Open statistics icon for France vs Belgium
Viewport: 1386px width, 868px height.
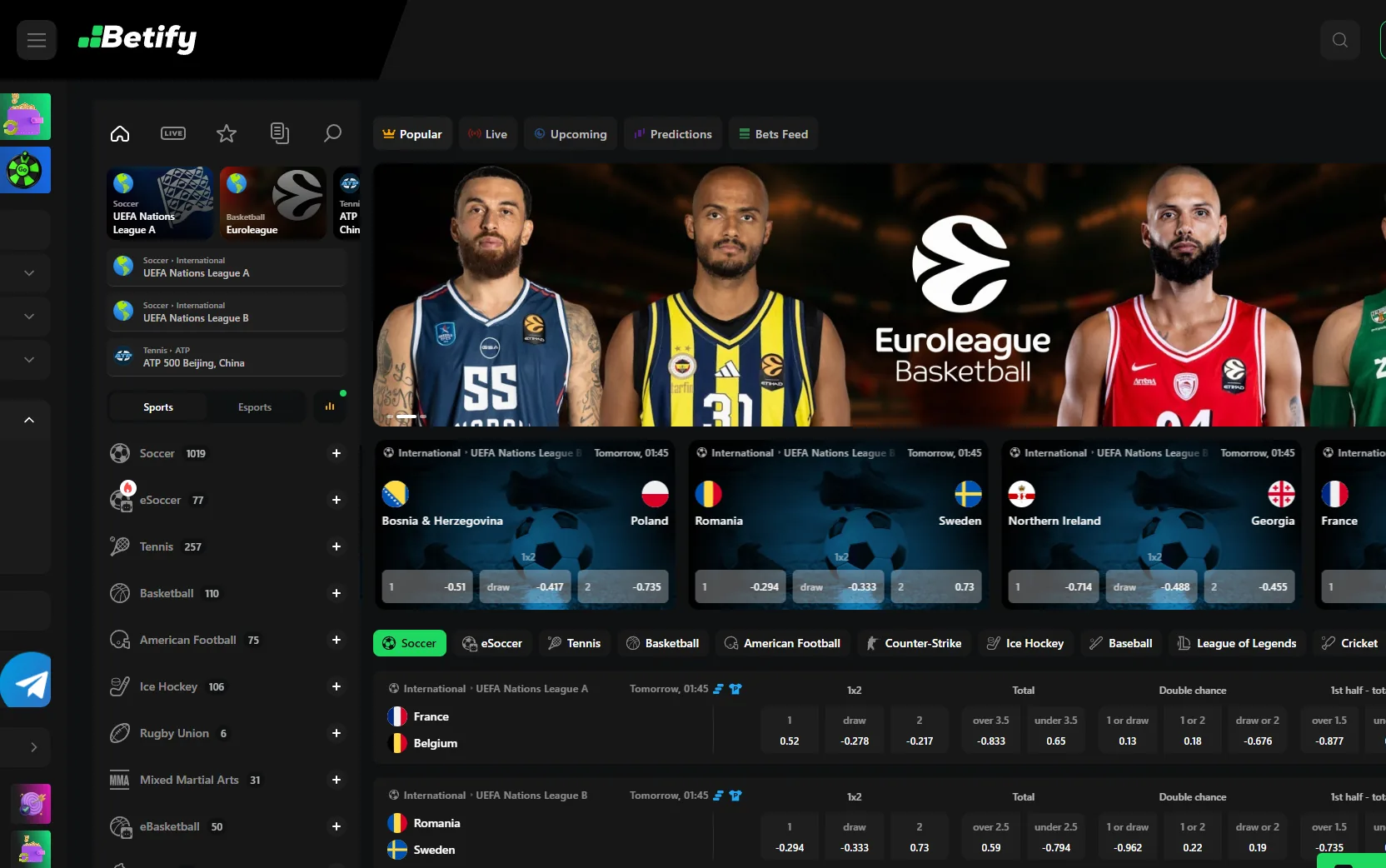pos(718,689)
